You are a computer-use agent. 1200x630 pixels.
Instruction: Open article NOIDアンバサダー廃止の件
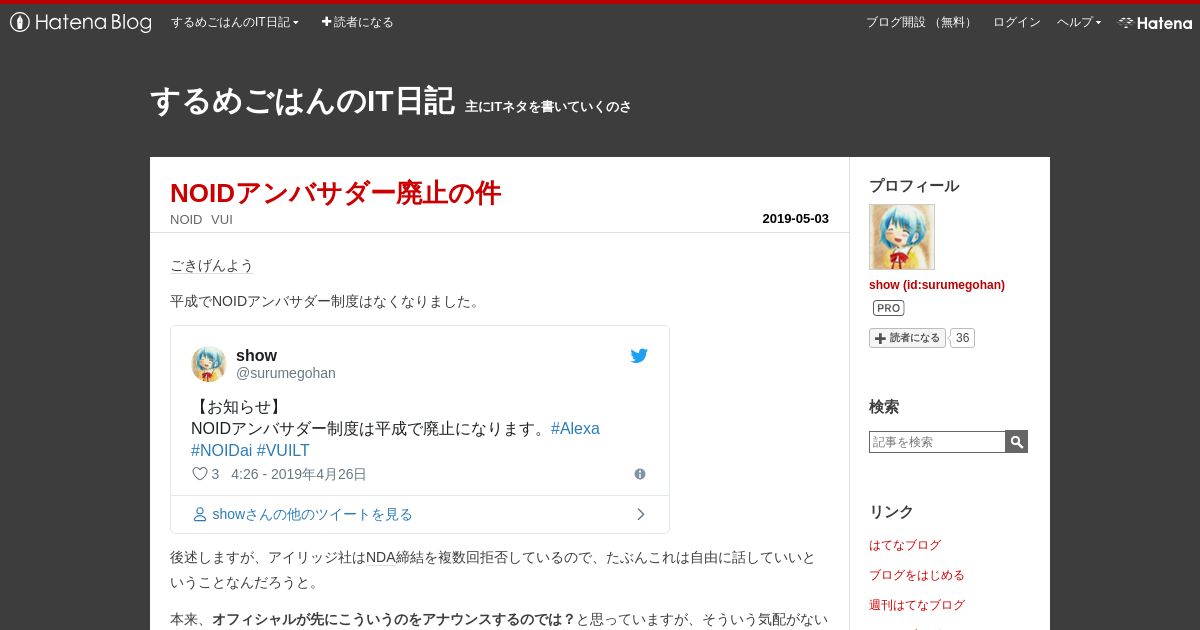click(335, 193)
